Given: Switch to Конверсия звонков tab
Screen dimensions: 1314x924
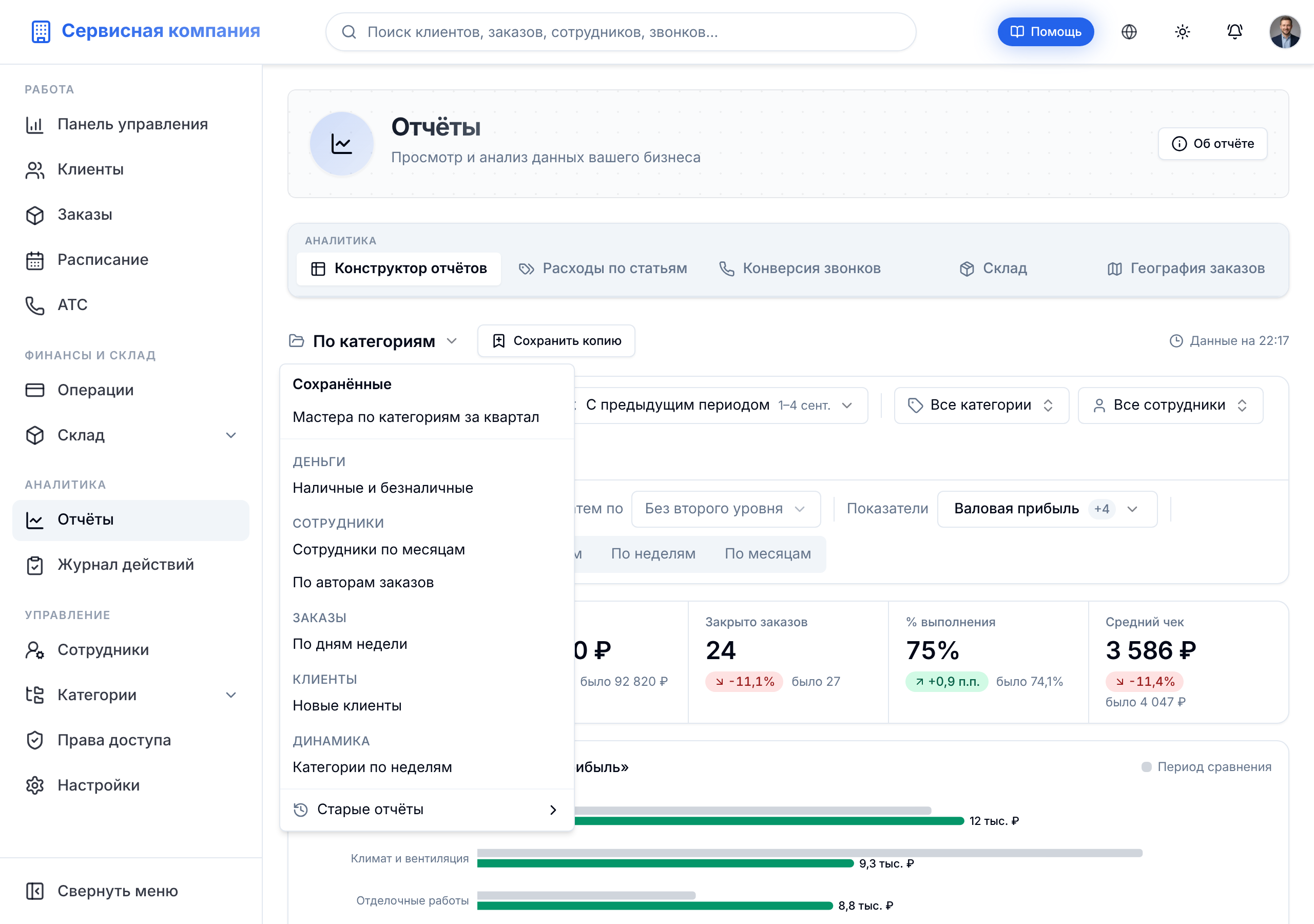Looking at the screenshot, I should click(800, 268).
